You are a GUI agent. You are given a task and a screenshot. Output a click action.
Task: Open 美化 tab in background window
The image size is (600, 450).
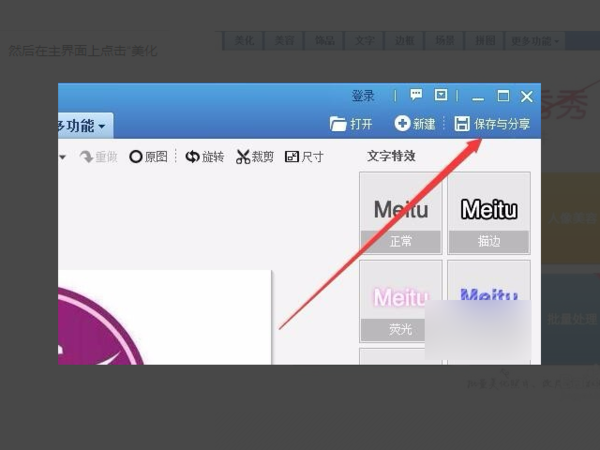point(244,41)
